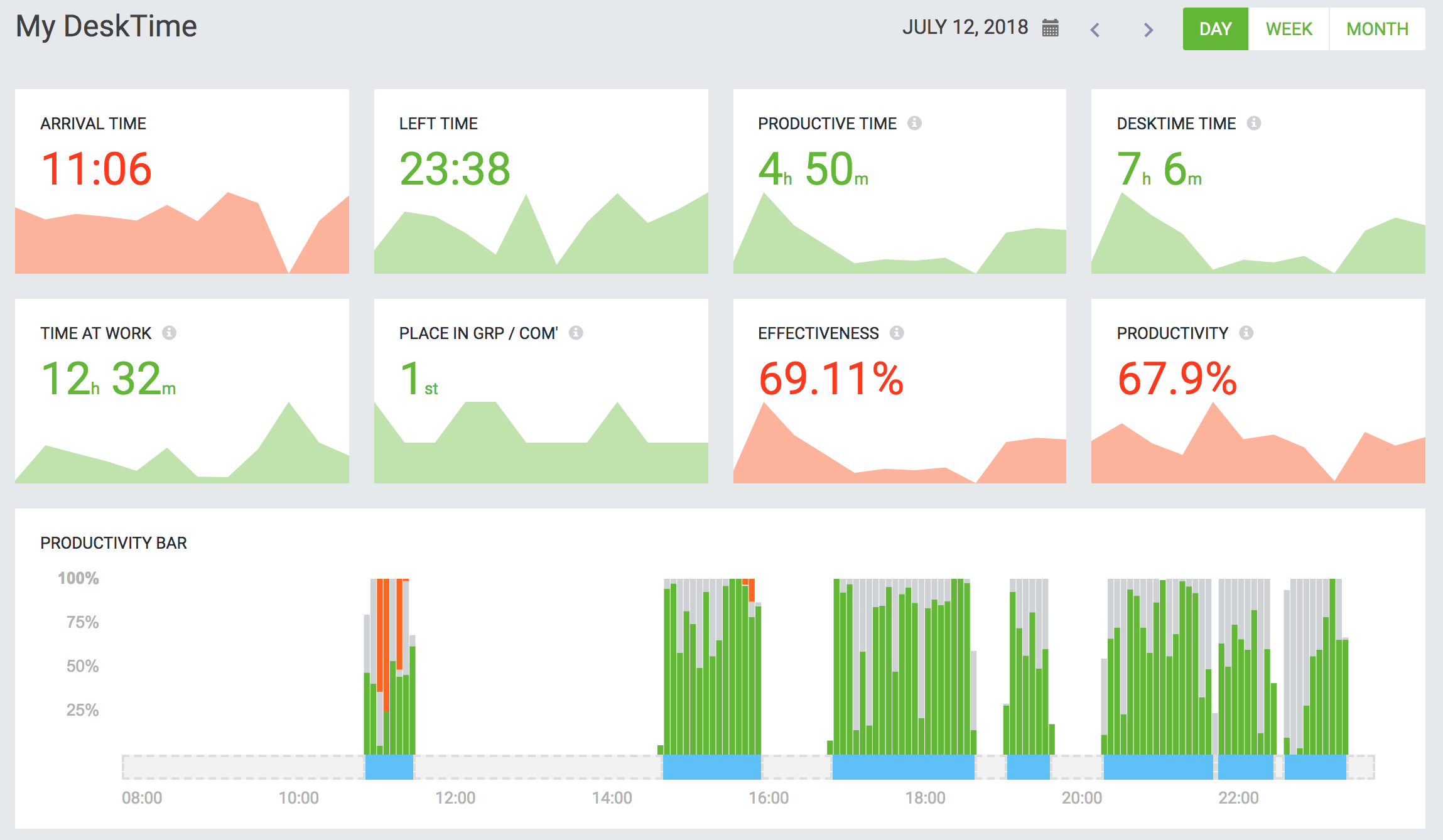This screenshot has height=840, width=1443.
Task: Click the JULY 12, 2018 date label
Action: click(x=965, y=28)
